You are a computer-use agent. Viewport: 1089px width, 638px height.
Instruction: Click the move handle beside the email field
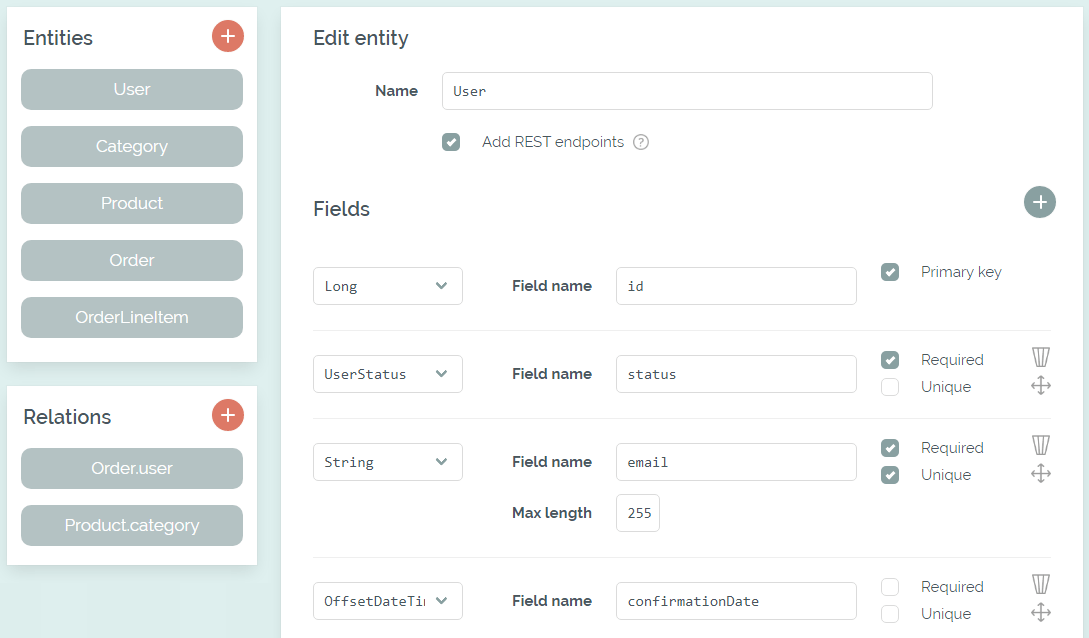(x=1040, y=474)
